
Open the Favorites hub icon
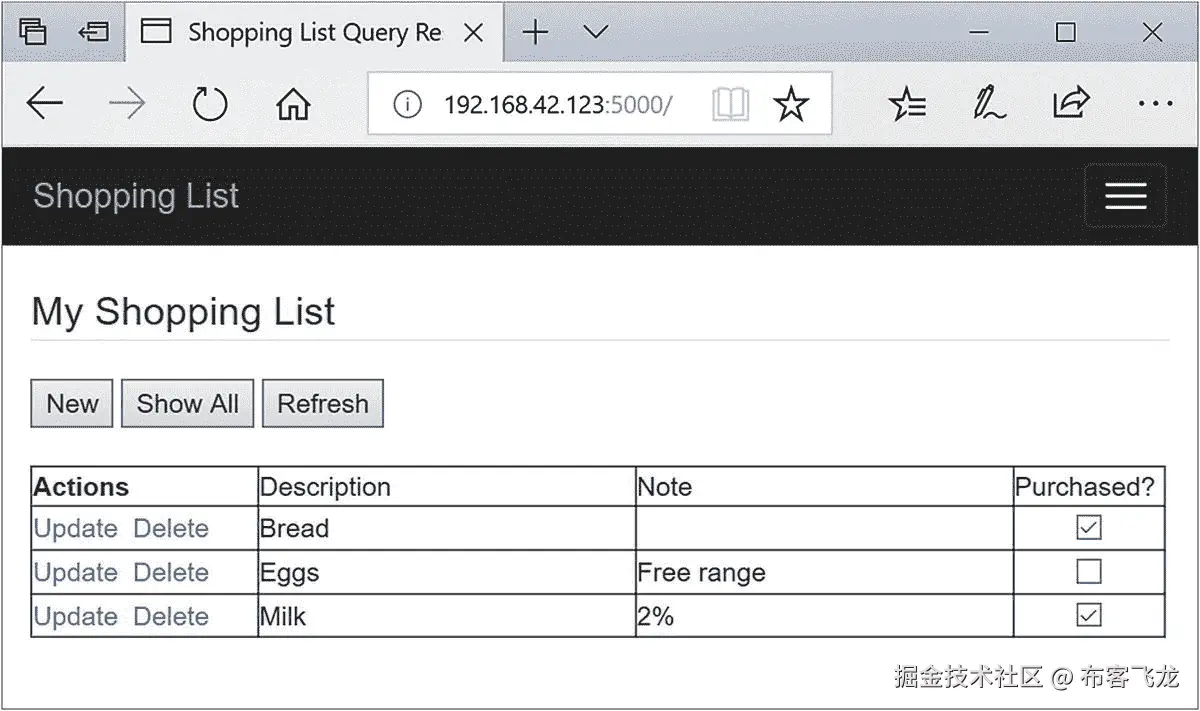908,103
